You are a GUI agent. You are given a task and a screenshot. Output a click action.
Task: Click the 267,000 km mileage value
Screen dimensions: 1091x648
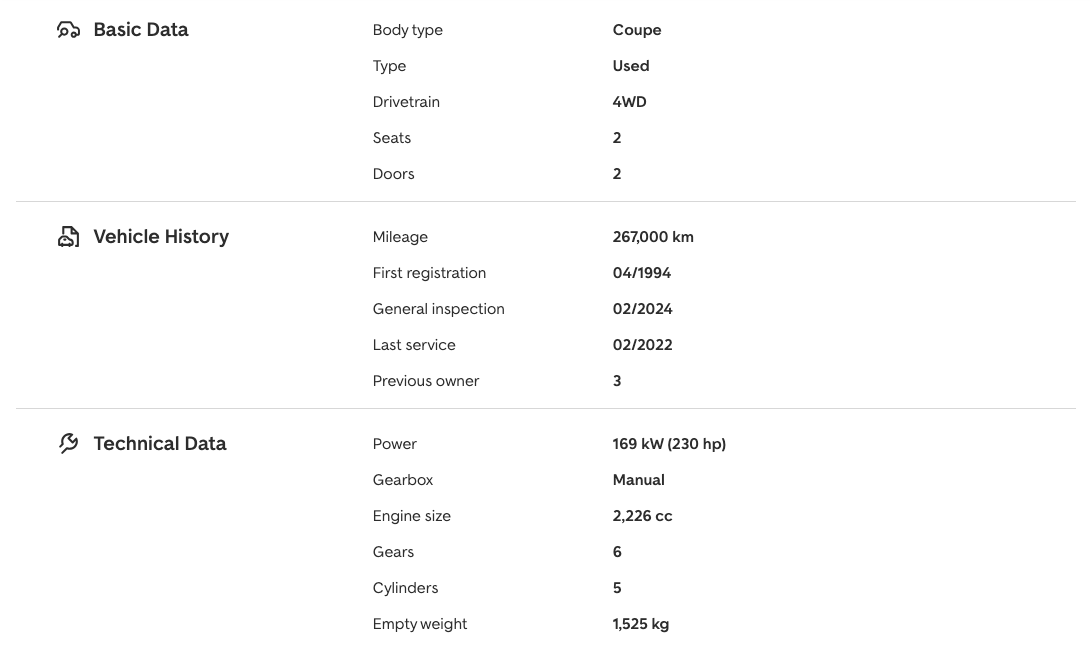653,237
